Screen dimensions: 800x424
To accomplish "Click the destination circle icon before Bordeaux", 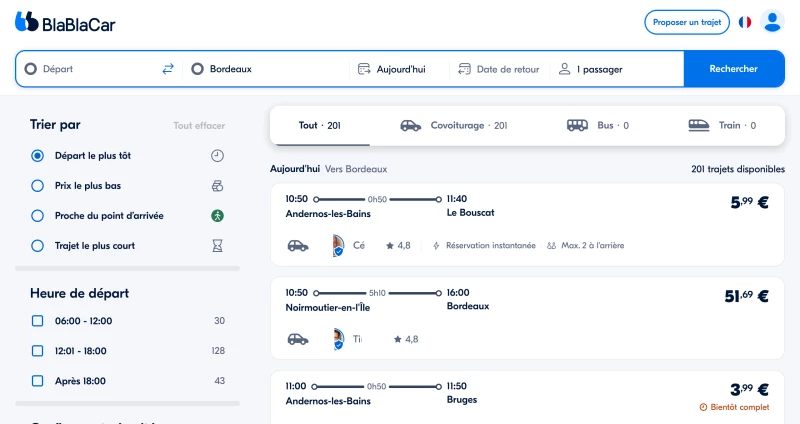I will click(x=197, y=69).
